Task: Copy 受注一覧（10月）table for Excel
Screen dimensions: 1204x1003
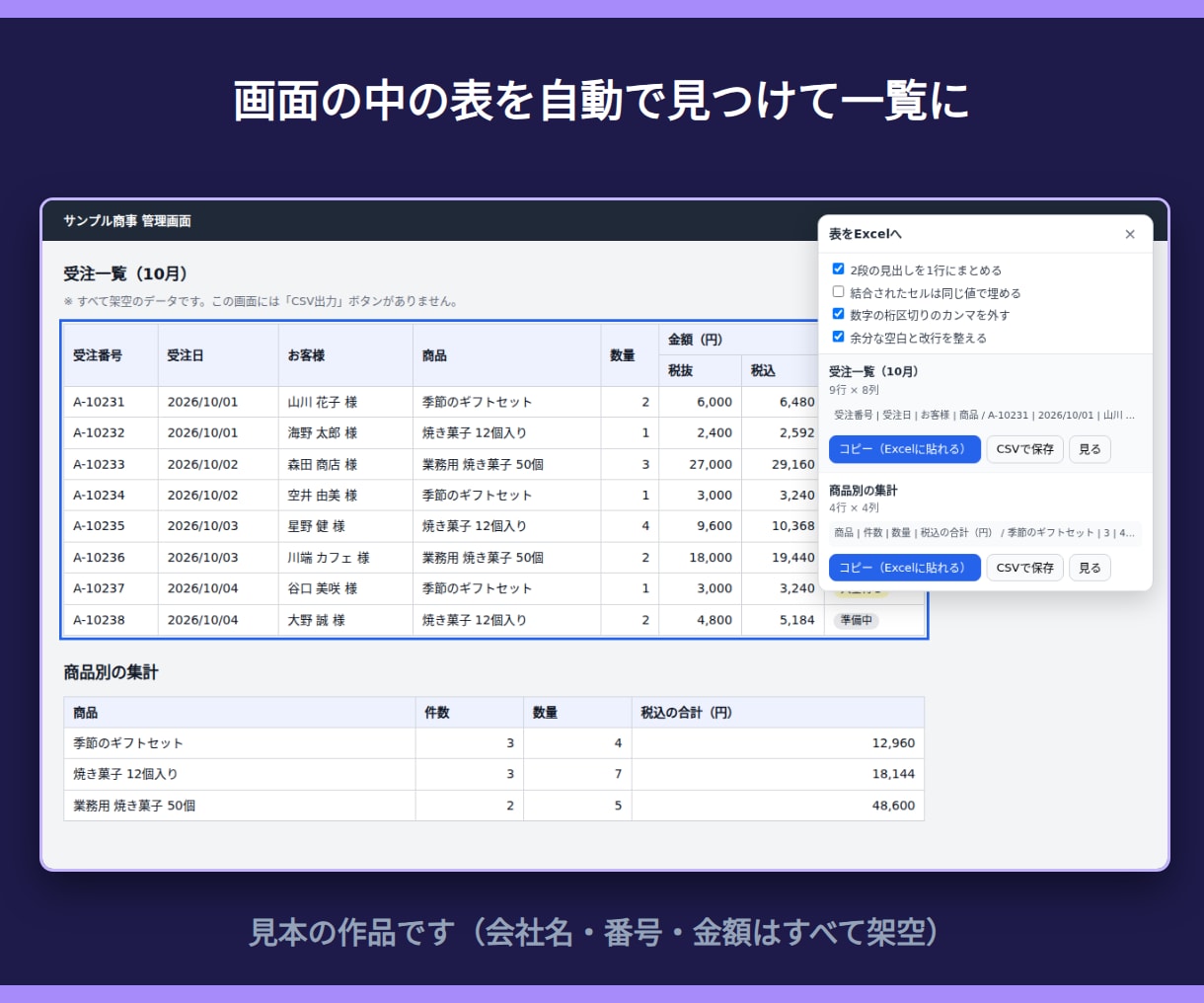Action: pyautogui.click(x=905, y=449)
